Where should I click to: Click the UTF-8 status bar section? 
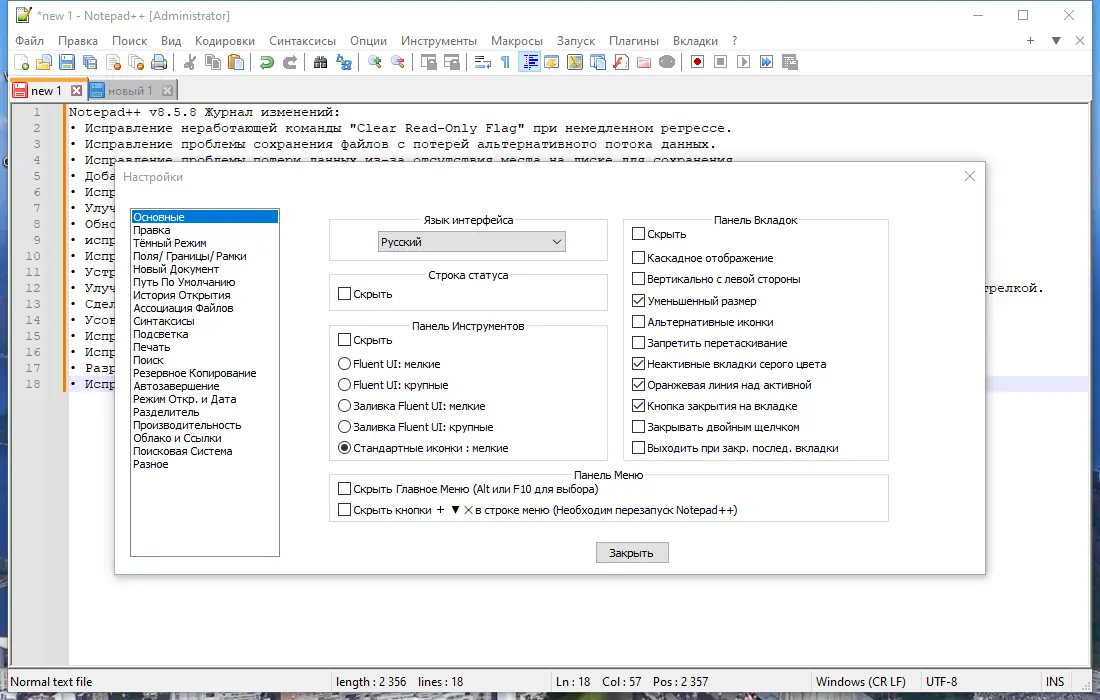coord(942,681)
